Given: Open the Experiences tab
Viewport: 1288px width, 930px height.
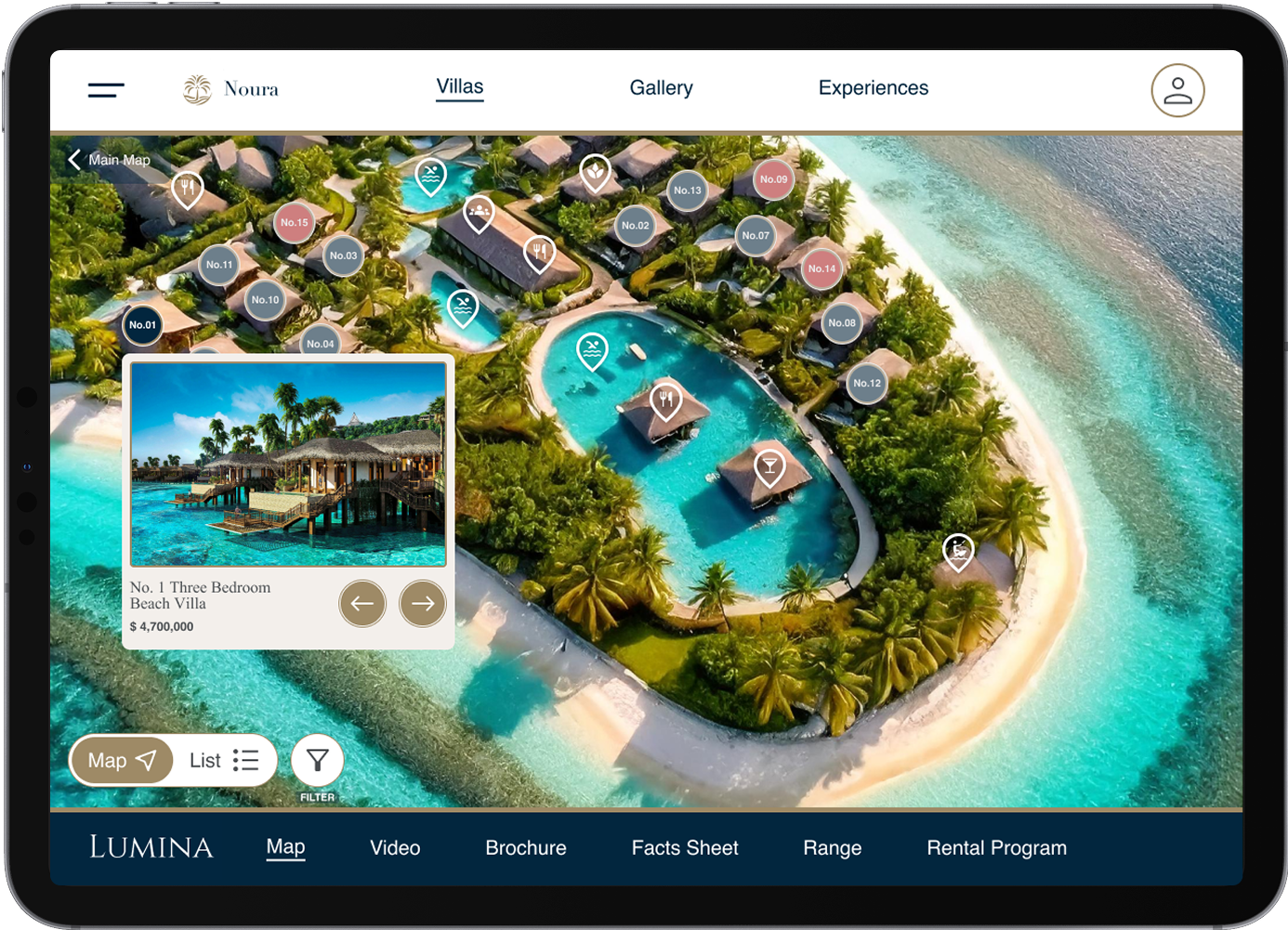Looking at the screenshot, I should pyautogui.click(x=874, y=88).
